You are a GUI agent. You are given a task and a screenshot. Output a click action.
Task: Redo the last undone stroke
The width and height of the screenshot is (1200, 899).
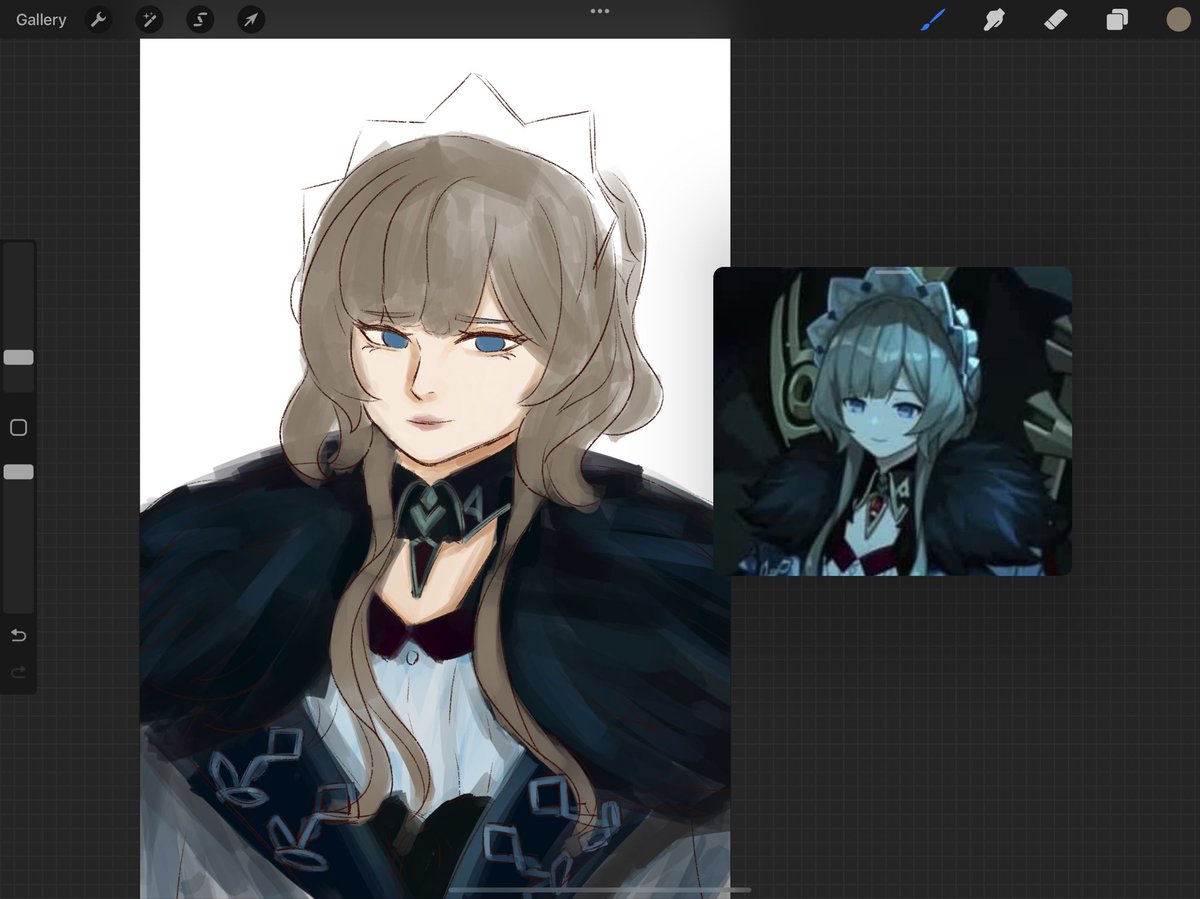pos(18,673)
